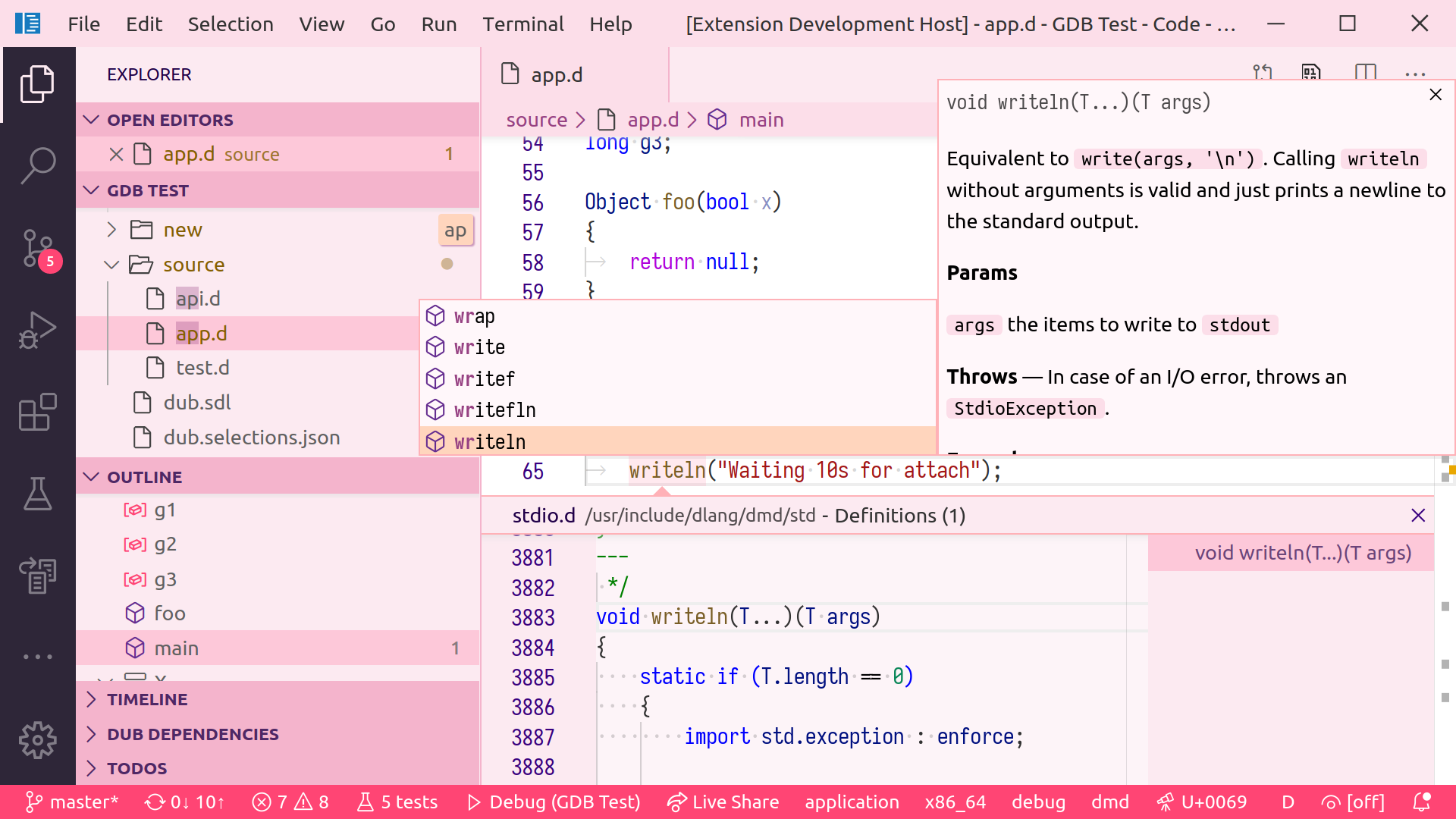This screenshot has height=819, width=1456.
Task: Open the Testing beaker icon in sidebar
Action: (x=38, y=494)
